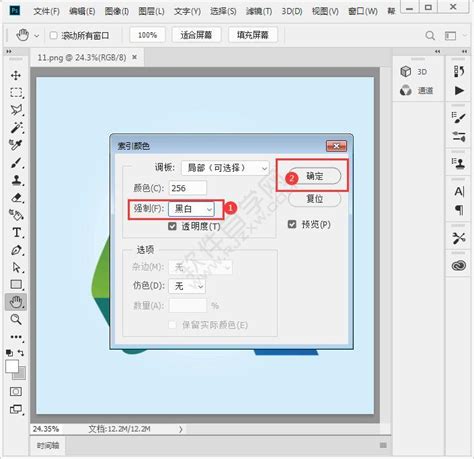The height and width of the screenshot is (459, 474).
Task: Enable 滚动所有窗口 checkbox
Action: (x=53, y=35)
